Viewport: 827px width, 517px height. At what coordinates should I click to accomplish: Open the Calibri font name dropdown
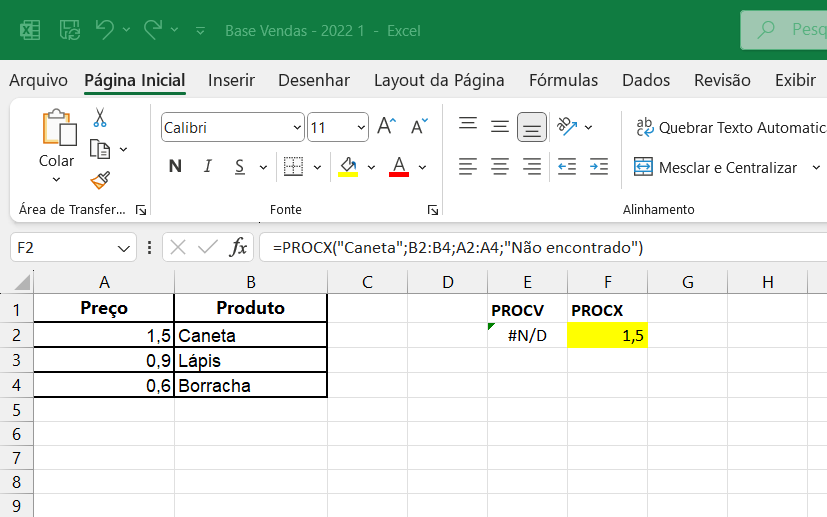pyautogui.click(x=297, y=128)
